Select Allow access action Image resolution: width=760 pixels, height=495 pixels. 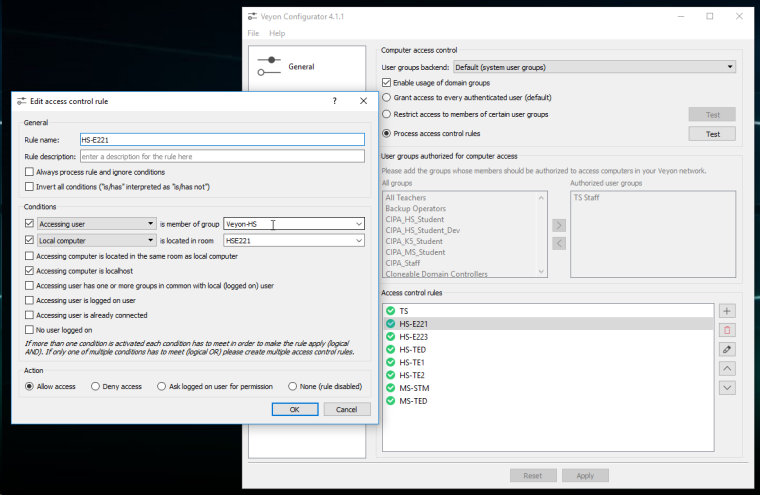30,386
